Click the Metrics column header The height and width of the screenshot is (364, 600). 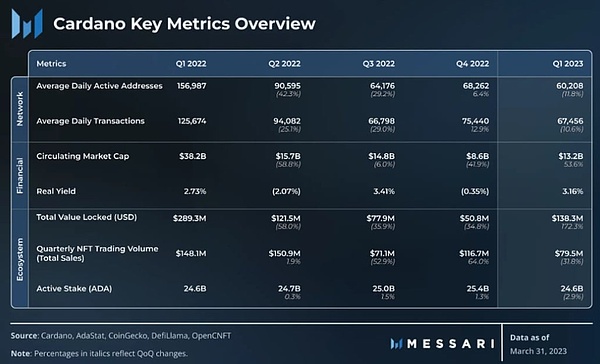[x=51, y=64]
